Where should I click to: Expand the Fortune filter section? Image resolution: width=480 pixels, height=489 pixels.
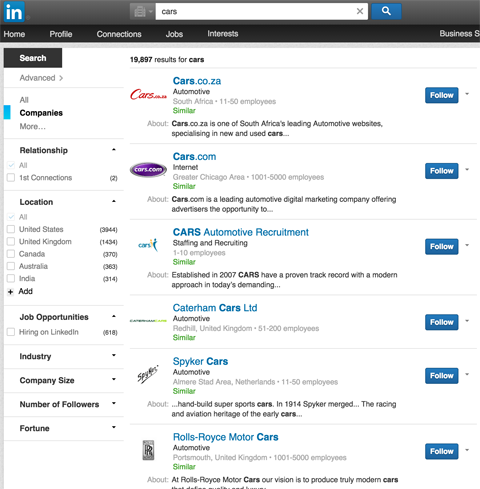coord(114,427)
